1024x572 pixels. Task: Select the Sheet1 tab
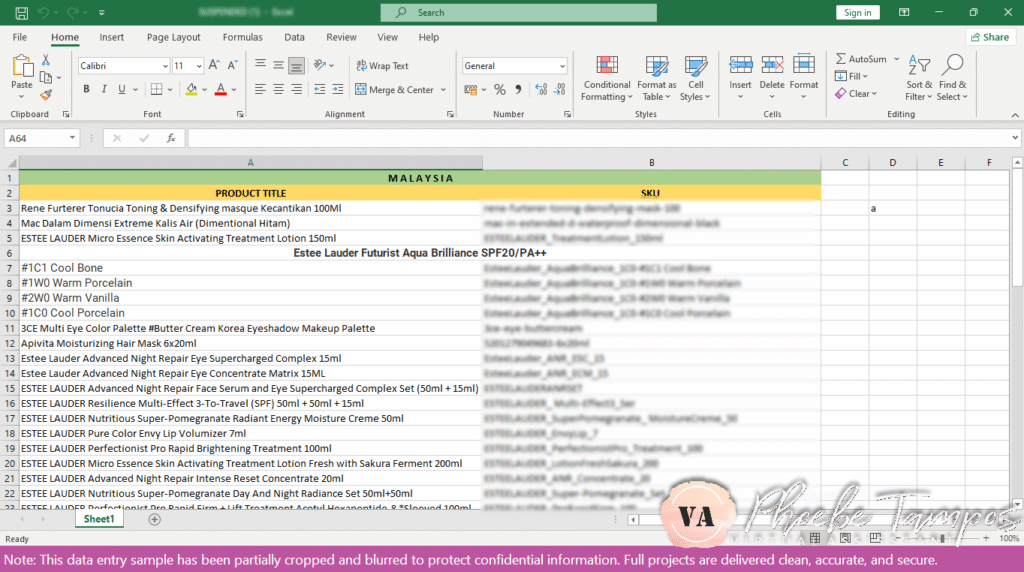click(x=99, y=519)
